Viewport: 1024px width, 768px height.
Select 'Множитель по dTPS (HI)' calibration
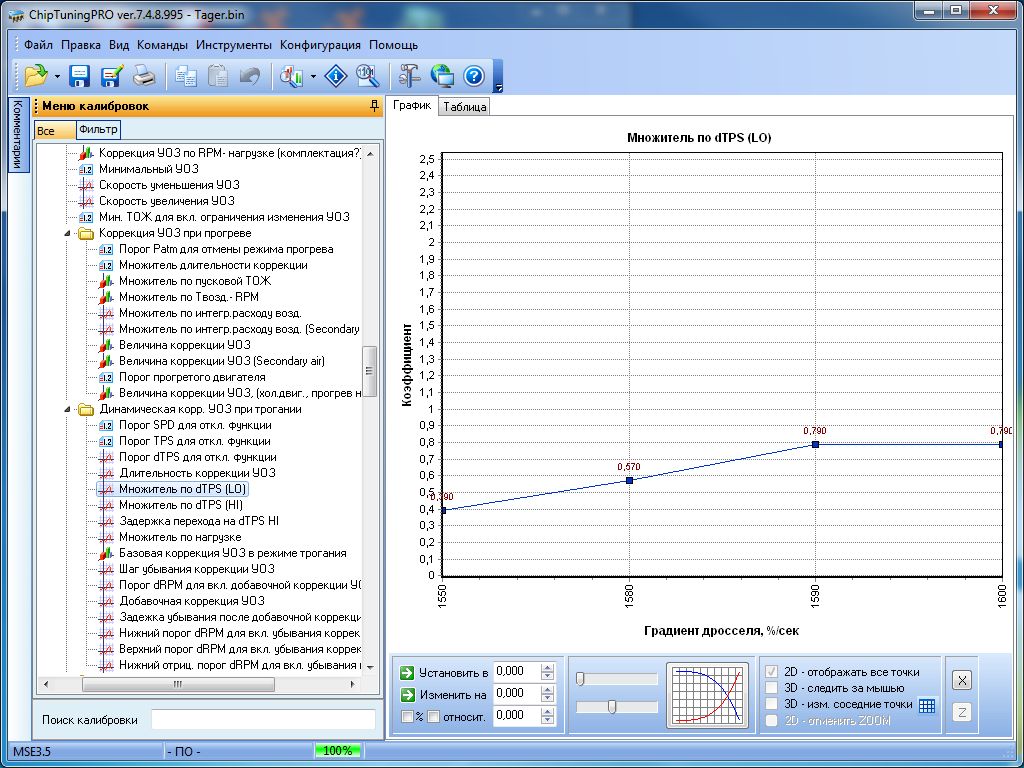[180, 505]
